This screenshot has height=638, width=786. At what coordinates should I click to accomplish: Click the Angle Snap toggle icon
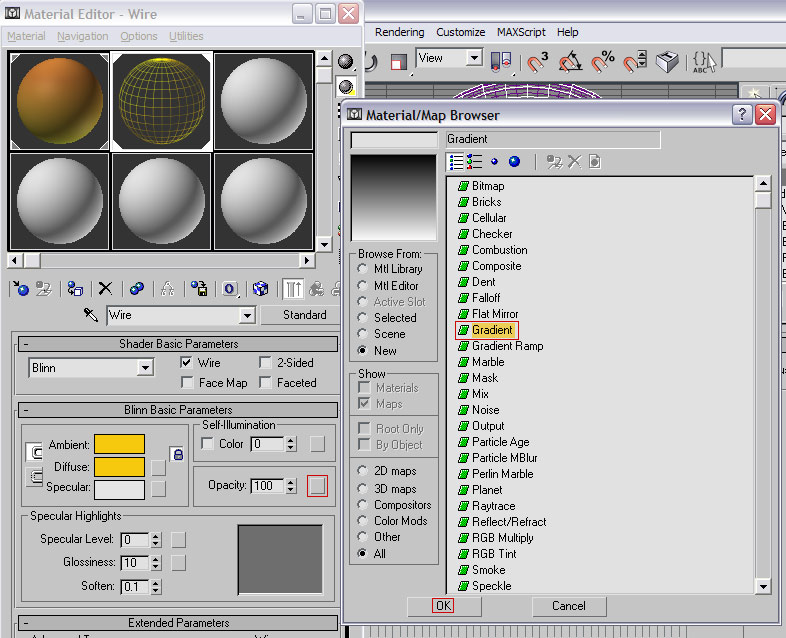tap(570, 62)
